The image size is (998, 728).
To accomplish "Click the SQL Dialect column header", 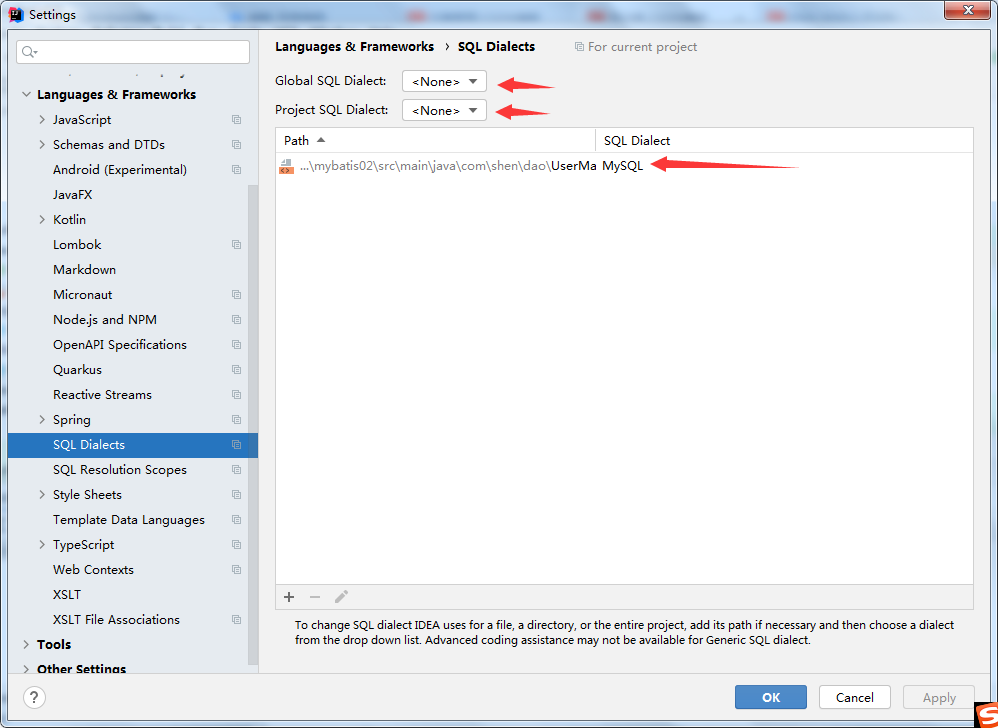I will pyautogui.click(x=784, y=141).
